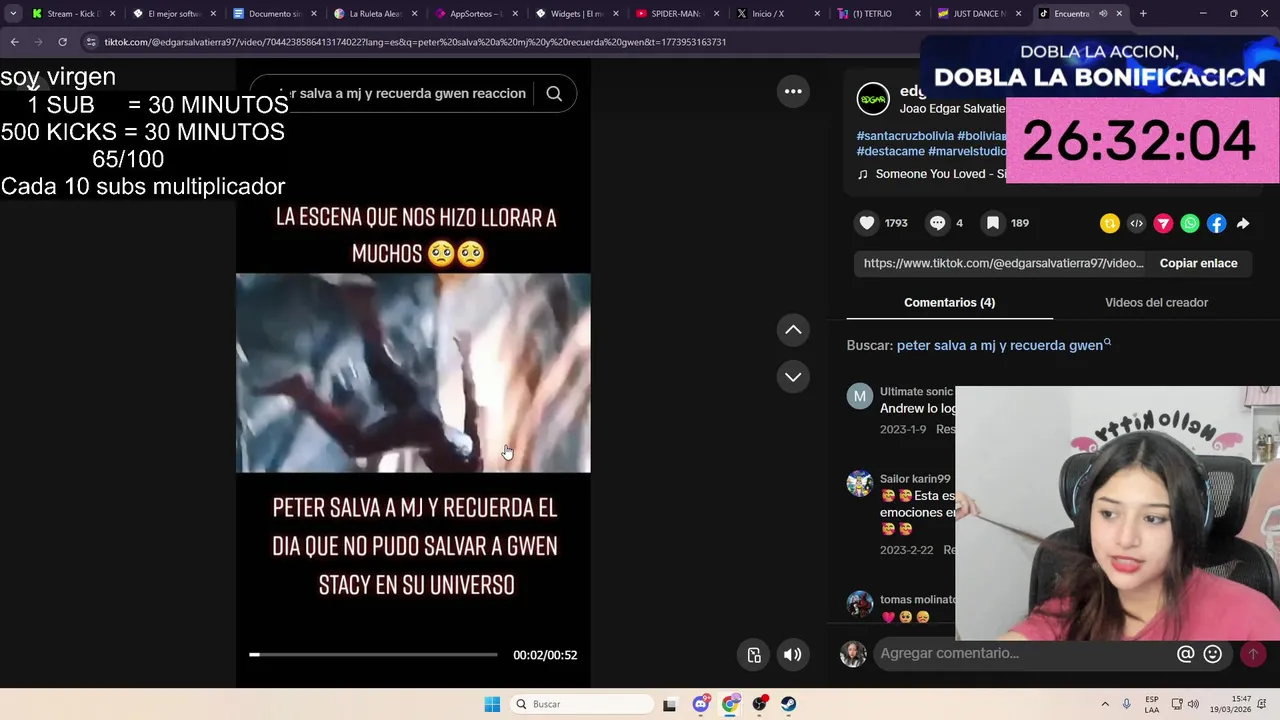Open OBS Studio from the taskbar
The width and height of the screenshot is (1280, 720).
point(760,704)
